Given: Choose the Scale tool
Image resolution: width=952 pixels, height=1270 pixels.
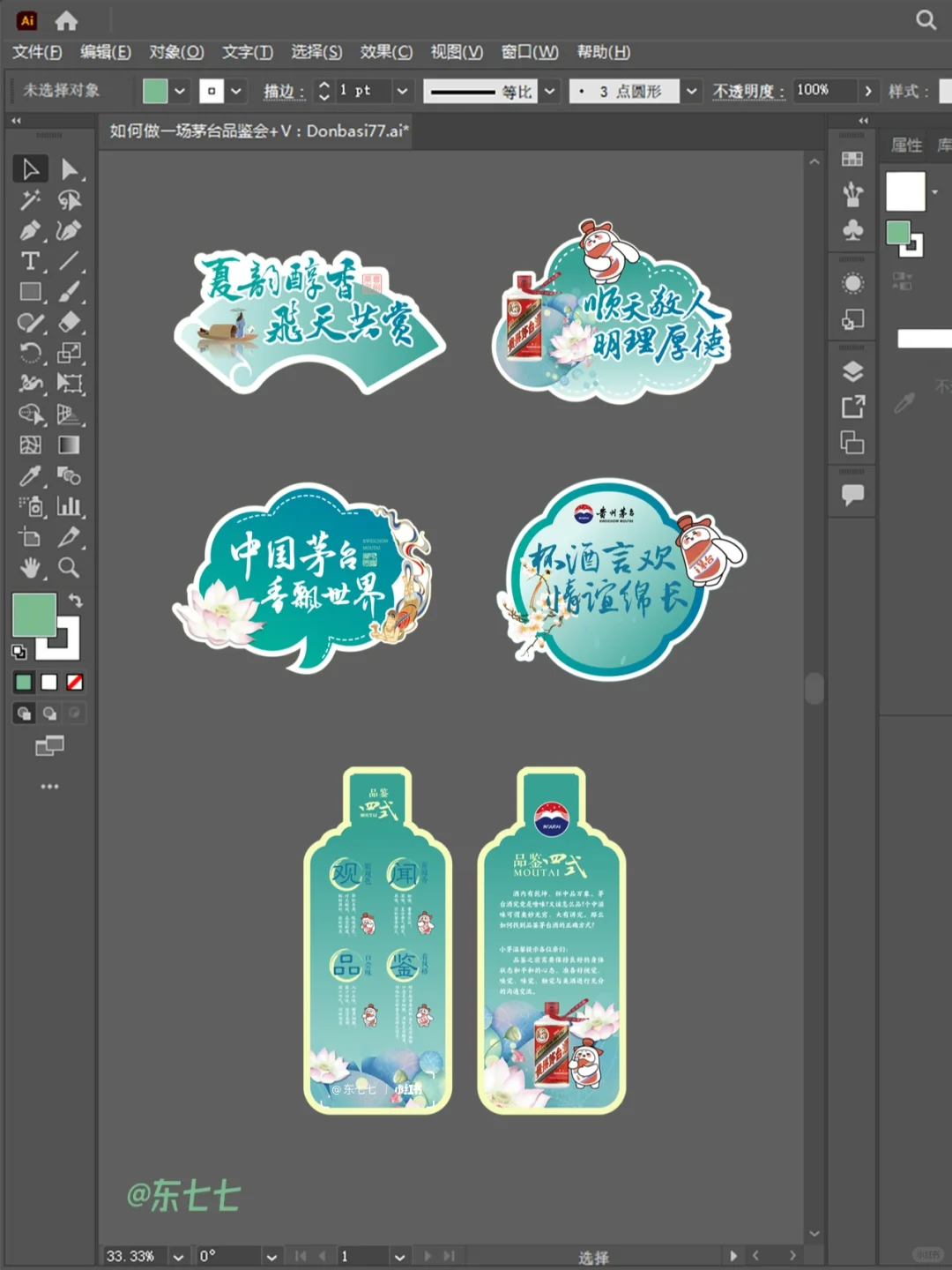Looking at the screenshot, I should coord(70,353).
